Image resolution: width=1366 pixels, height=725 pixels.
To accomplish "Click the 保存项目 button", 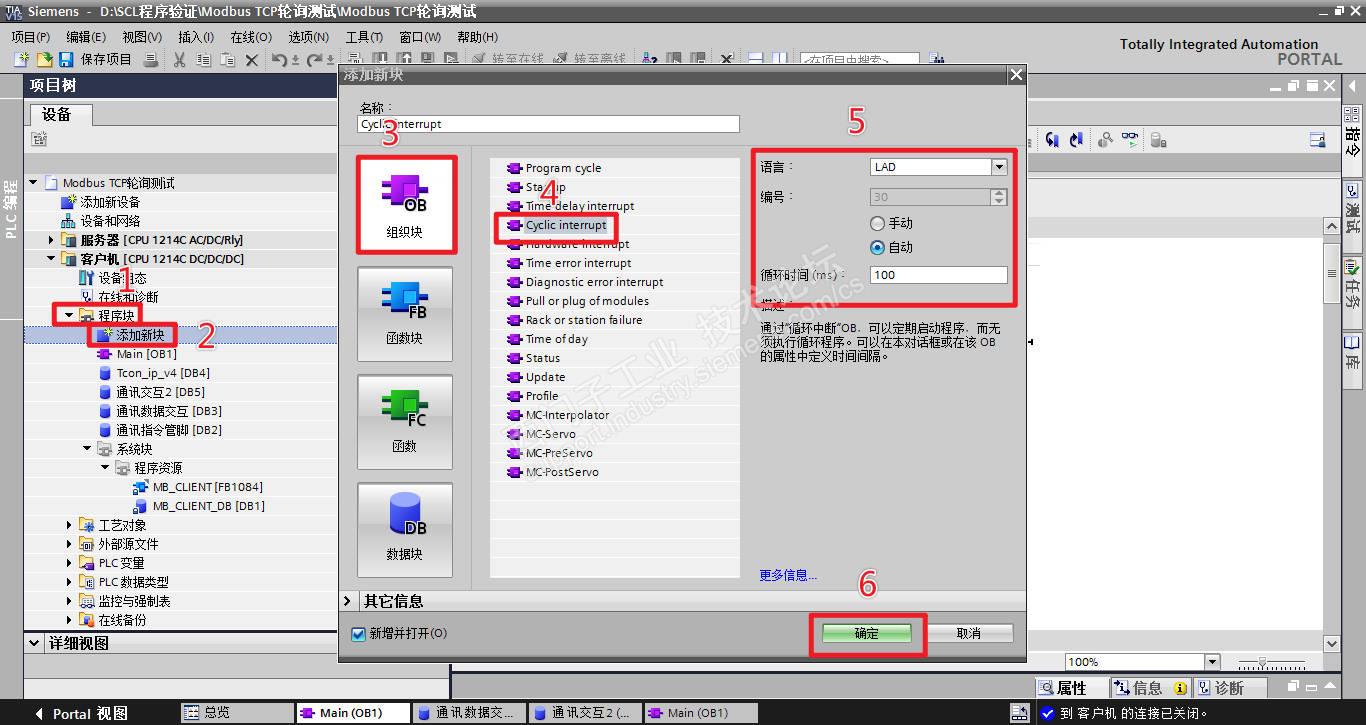I will (x=96, y=60).
